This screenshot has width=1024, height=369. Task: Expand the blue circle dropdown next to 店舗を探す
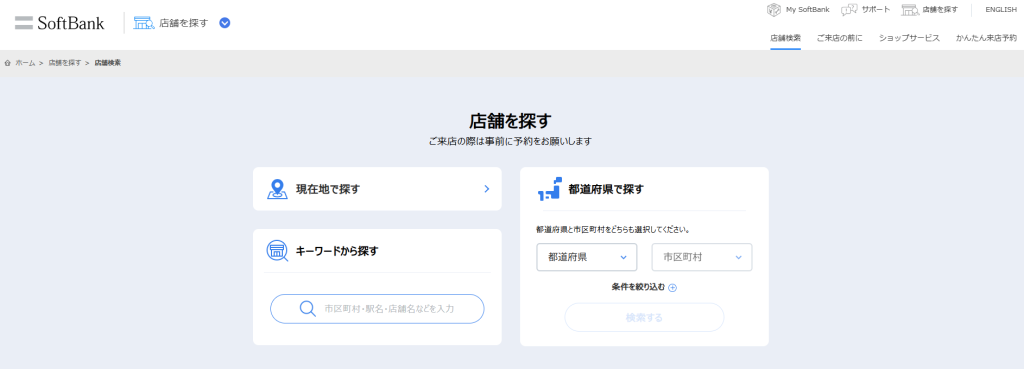(225, 23)
